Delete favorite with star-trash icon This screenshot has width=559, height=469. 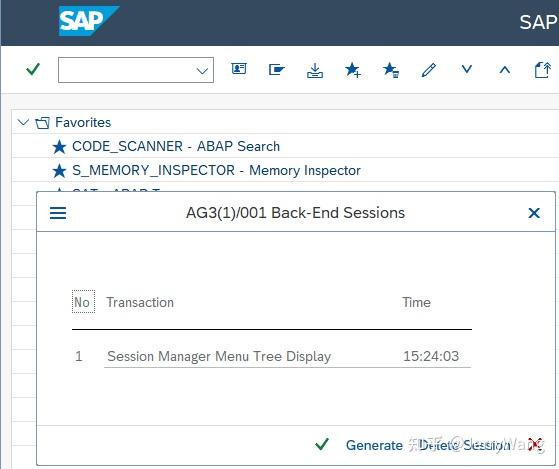391,69
